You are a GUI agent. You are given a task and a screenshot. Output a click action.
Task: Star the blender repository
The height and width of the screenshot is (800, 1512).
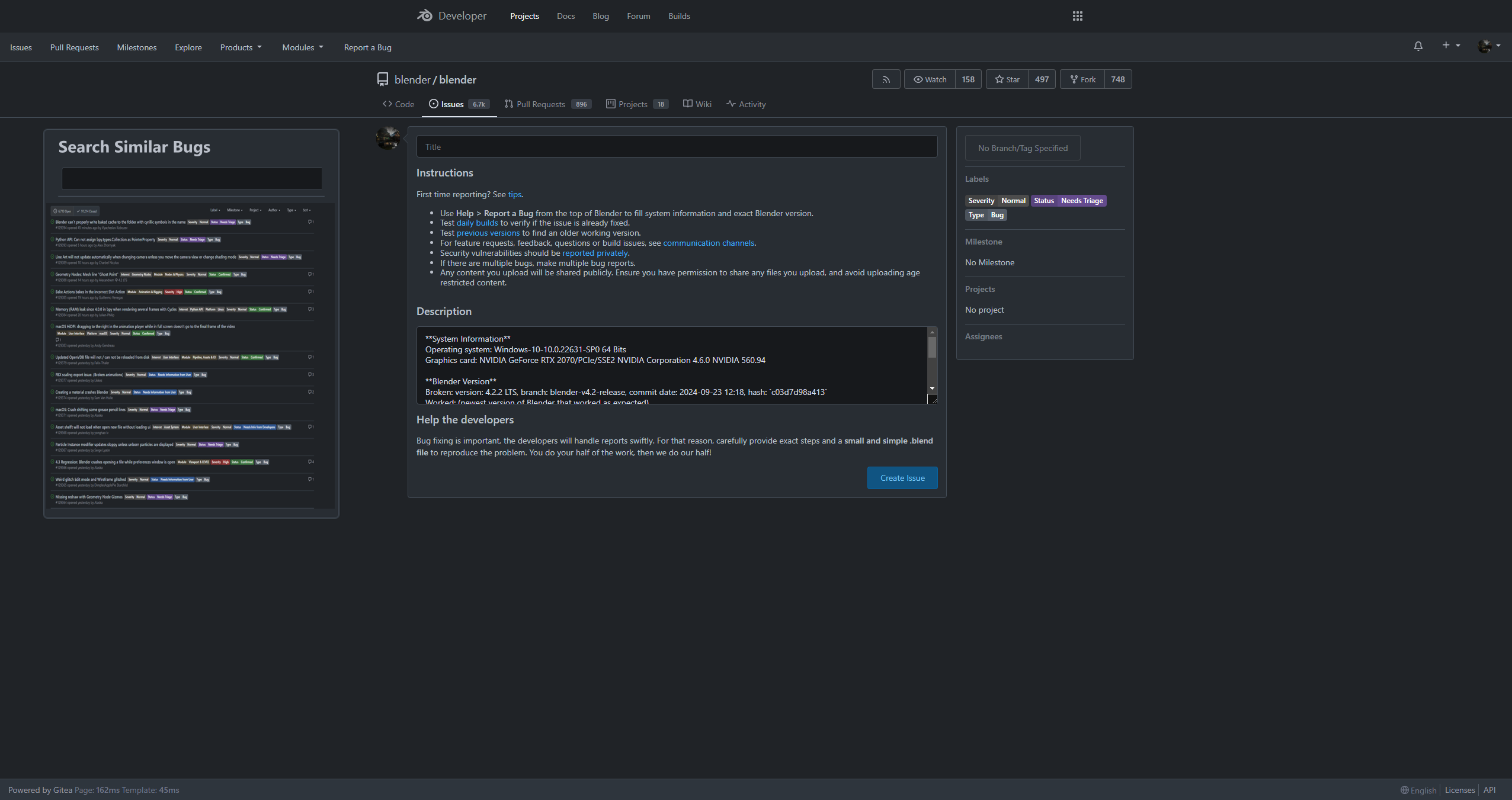1007,79
